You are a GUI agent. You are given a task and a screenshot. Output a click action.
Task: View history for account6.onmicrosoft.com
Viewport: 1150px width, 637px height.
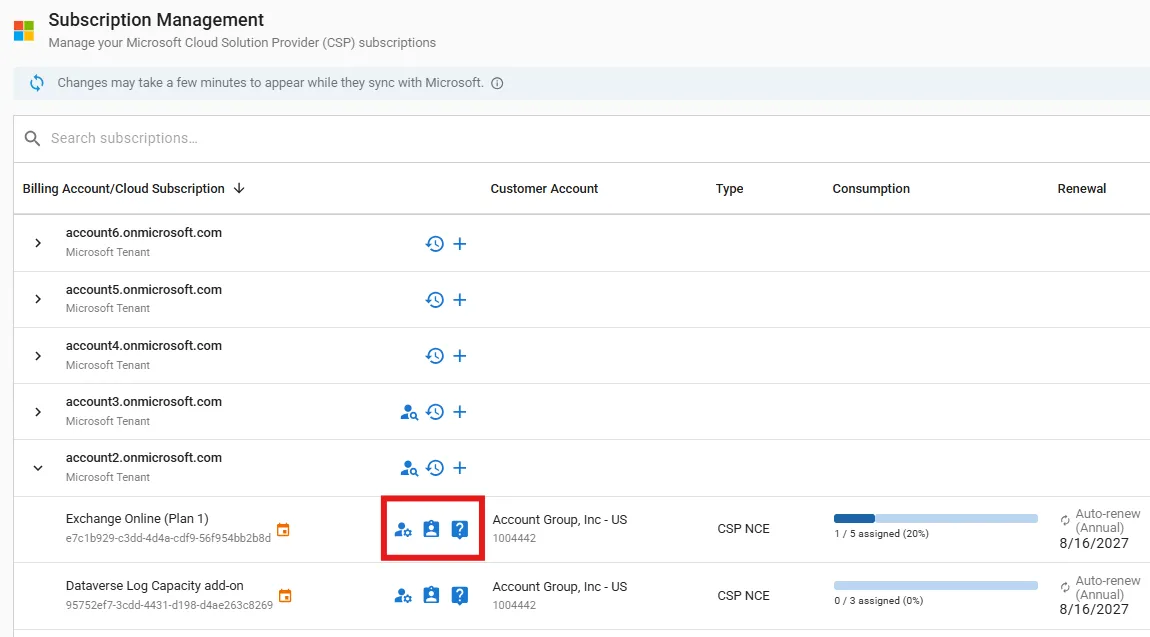tap(435, 243)
